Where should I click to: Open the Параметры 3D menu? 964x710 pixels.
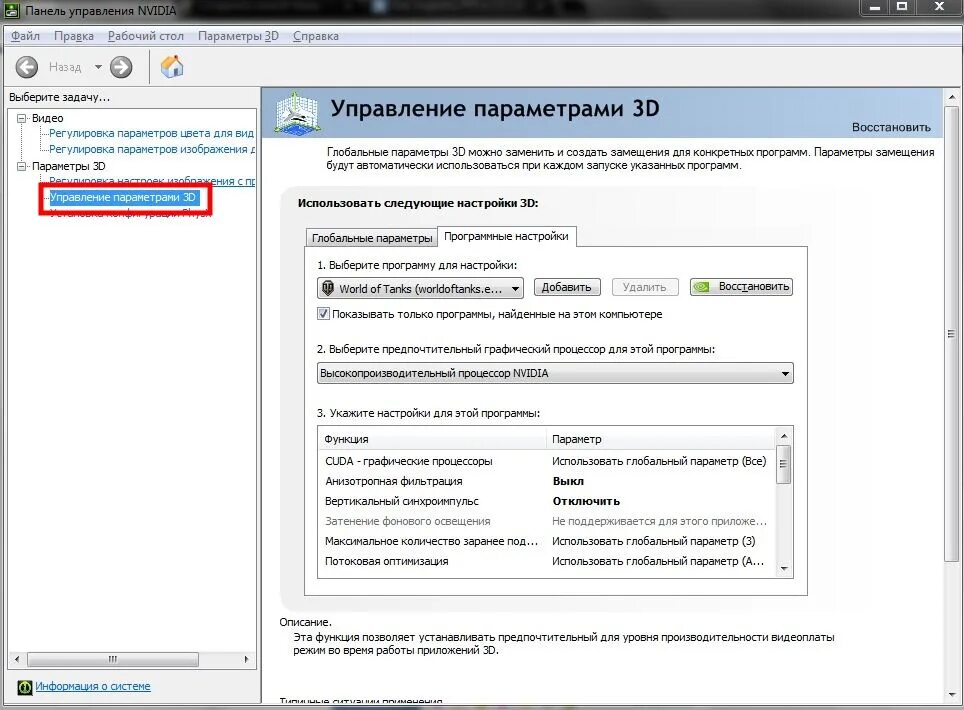(238, 36)
